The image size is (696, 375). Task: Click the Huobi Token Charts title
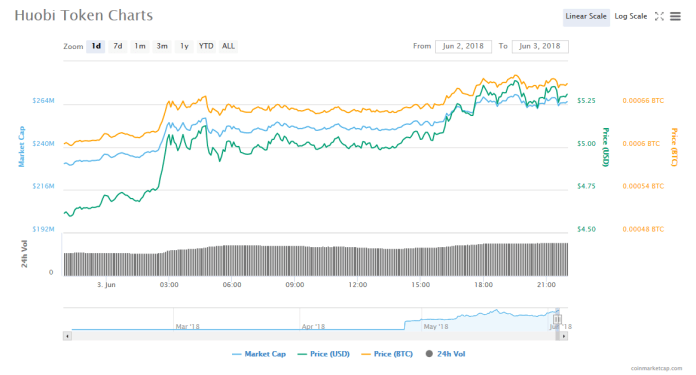(x=83, y=16)
